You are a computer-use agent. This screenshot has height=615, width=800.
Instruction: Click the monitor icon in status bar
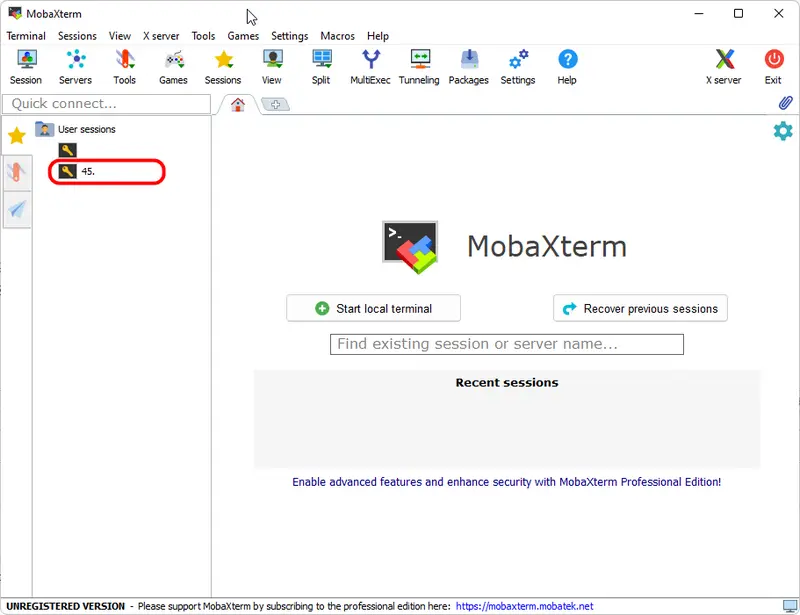tap(790, 606)
